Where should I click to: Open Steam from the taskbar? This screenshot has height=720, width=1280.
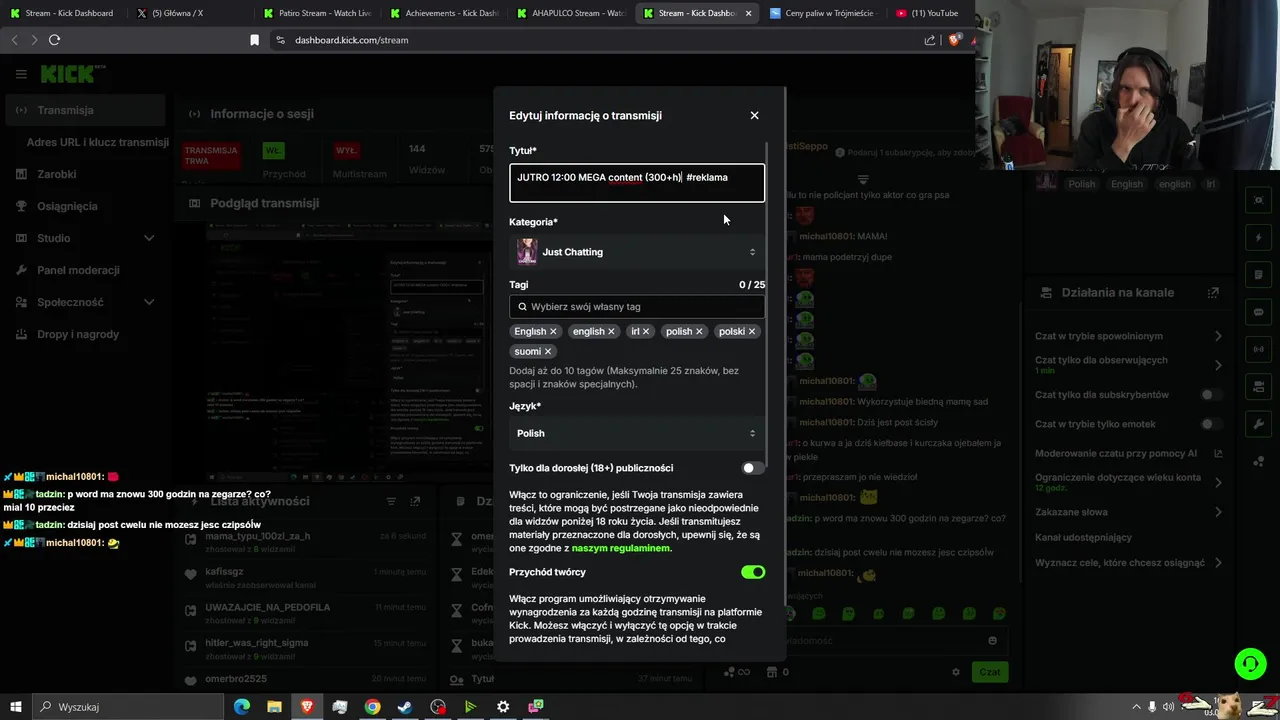[x=405, y=707]
